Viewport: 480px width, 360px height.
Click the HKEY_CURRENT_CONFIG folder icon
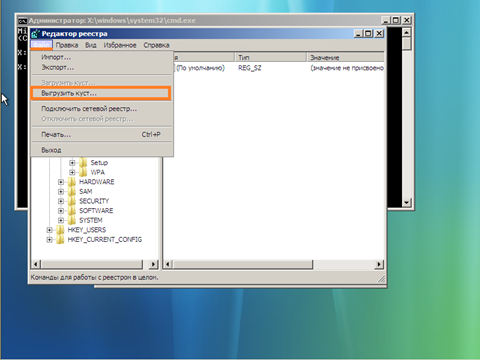[60, 240]
